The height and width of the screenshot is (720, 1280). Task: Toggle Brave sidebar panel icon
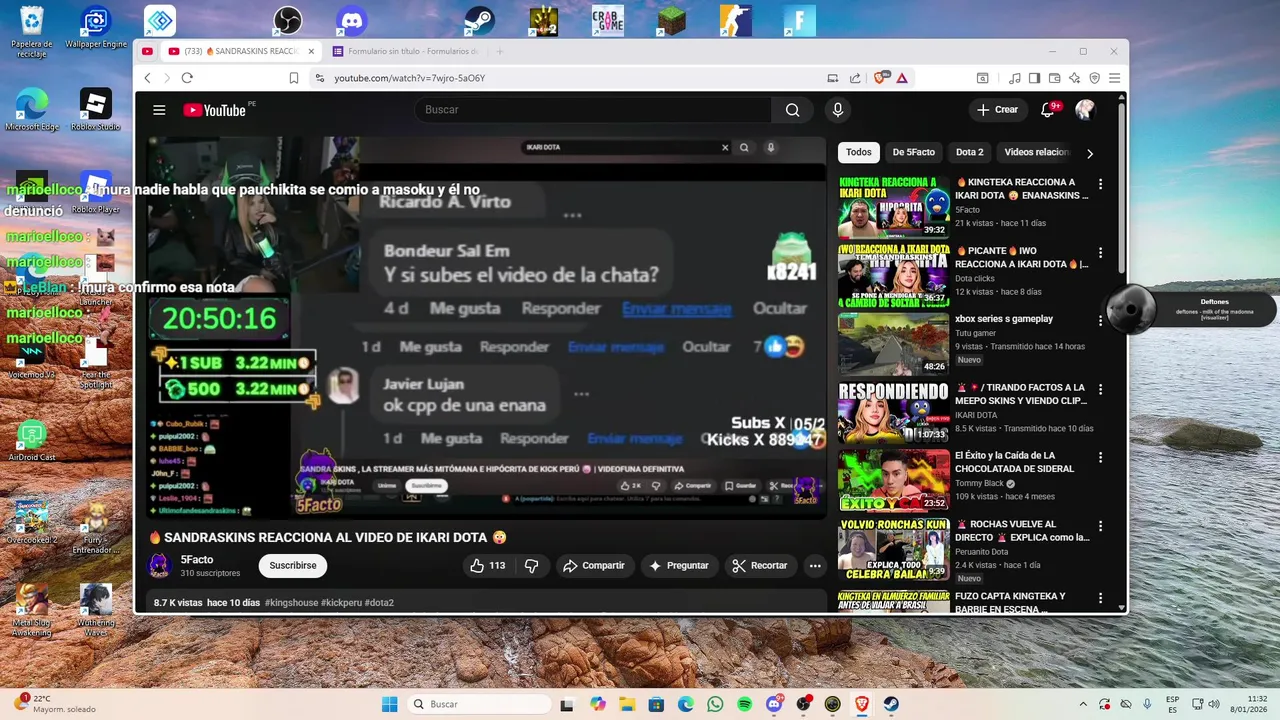1035,78
